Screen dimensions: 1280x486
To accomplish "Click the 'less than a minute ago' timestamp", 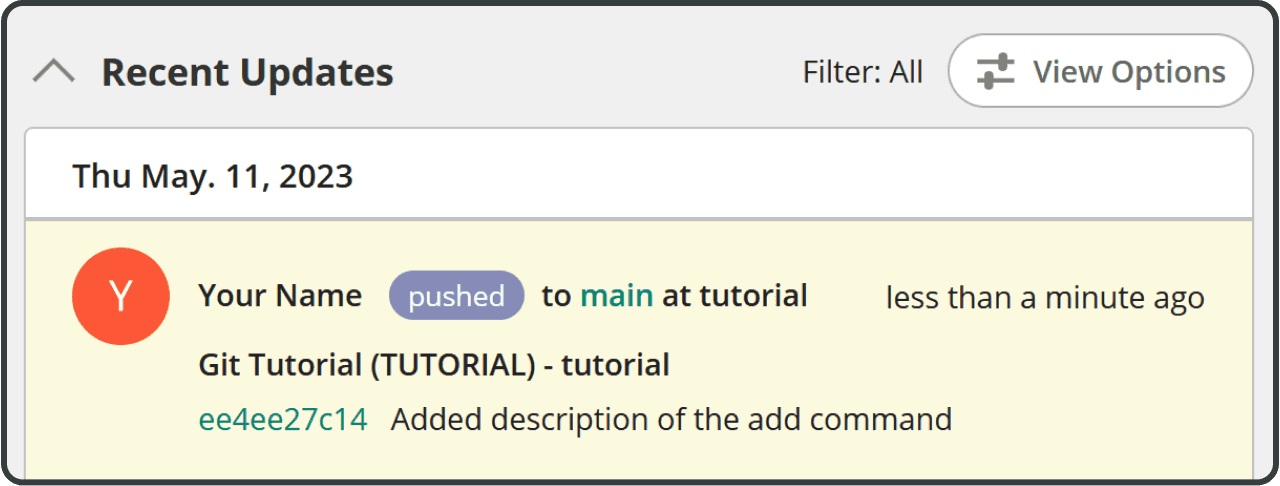I will (x=1045, y=298).
